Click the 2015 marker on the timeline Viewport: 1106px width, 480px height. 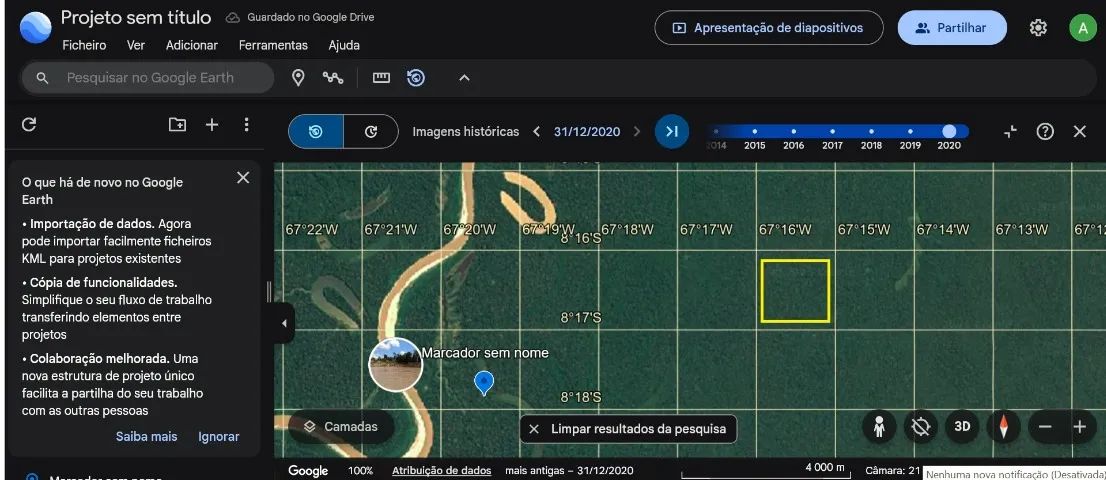755,132
